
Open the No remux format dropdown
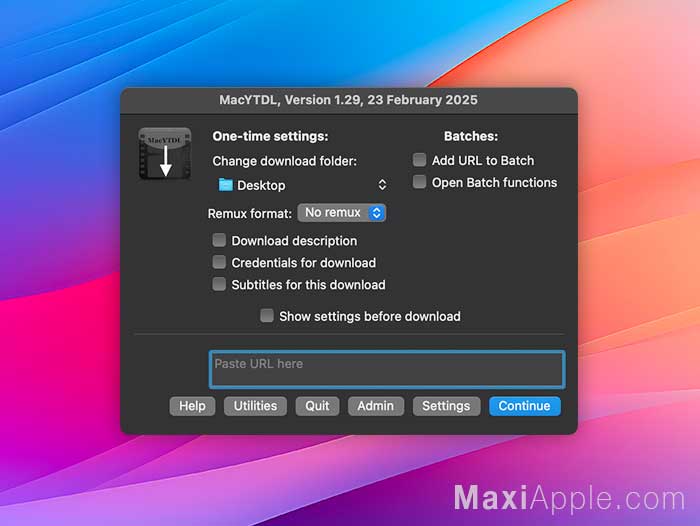point(342,213)
